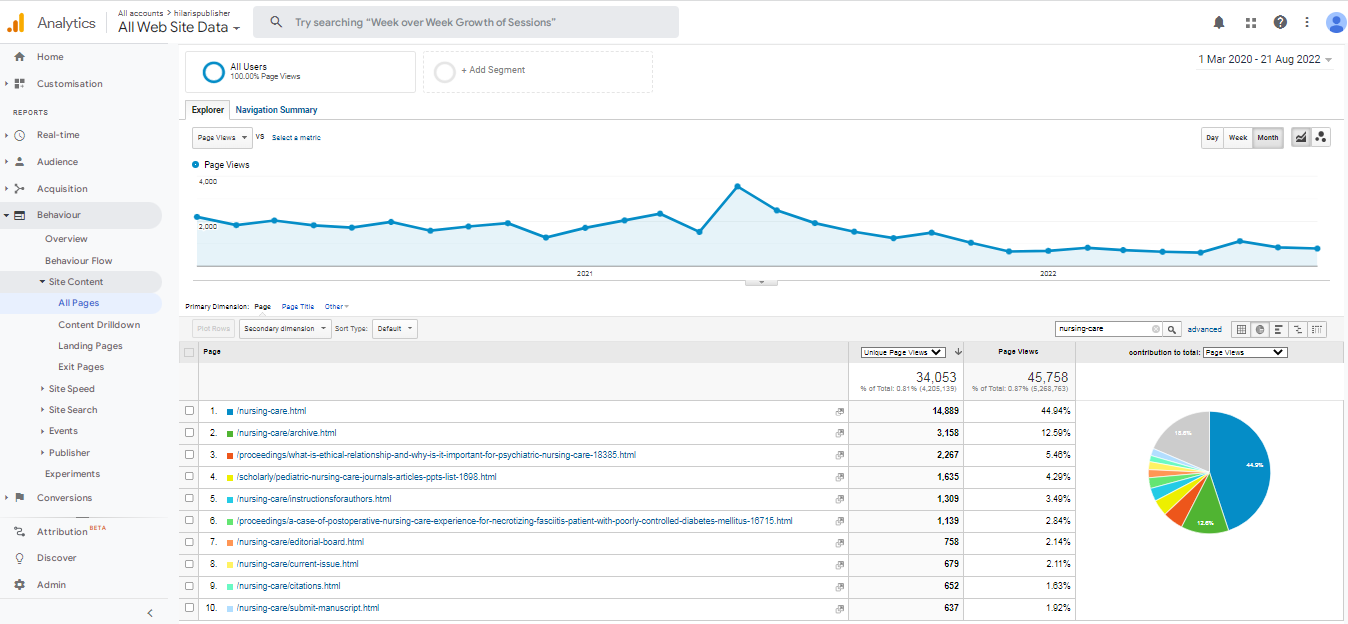Open the help question mark icon

pyautogui.click(x=1280, y=22)
